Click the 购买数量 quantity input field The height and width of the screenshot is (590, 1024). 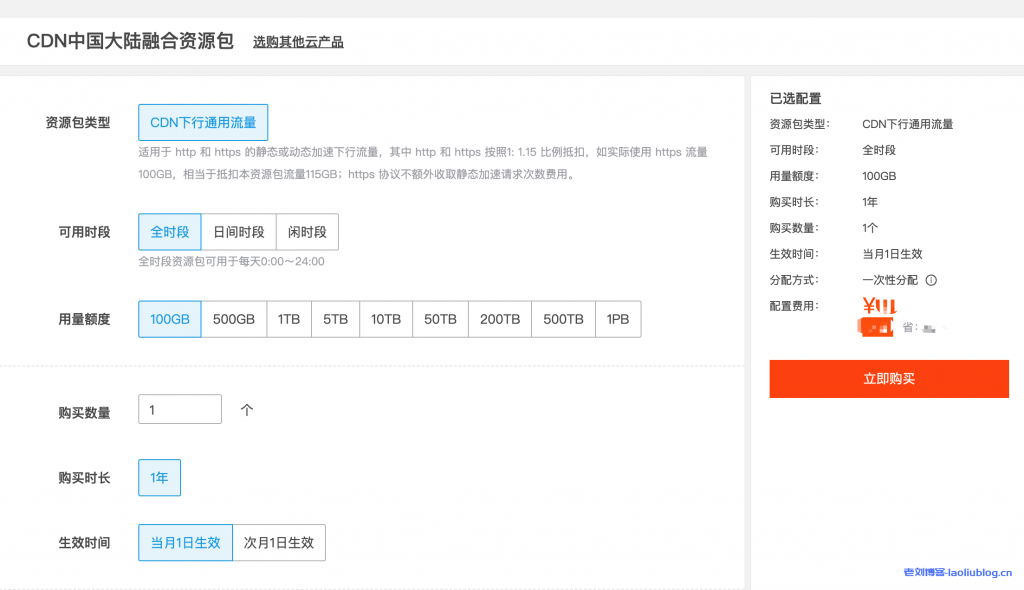click(x=180, y=409)
